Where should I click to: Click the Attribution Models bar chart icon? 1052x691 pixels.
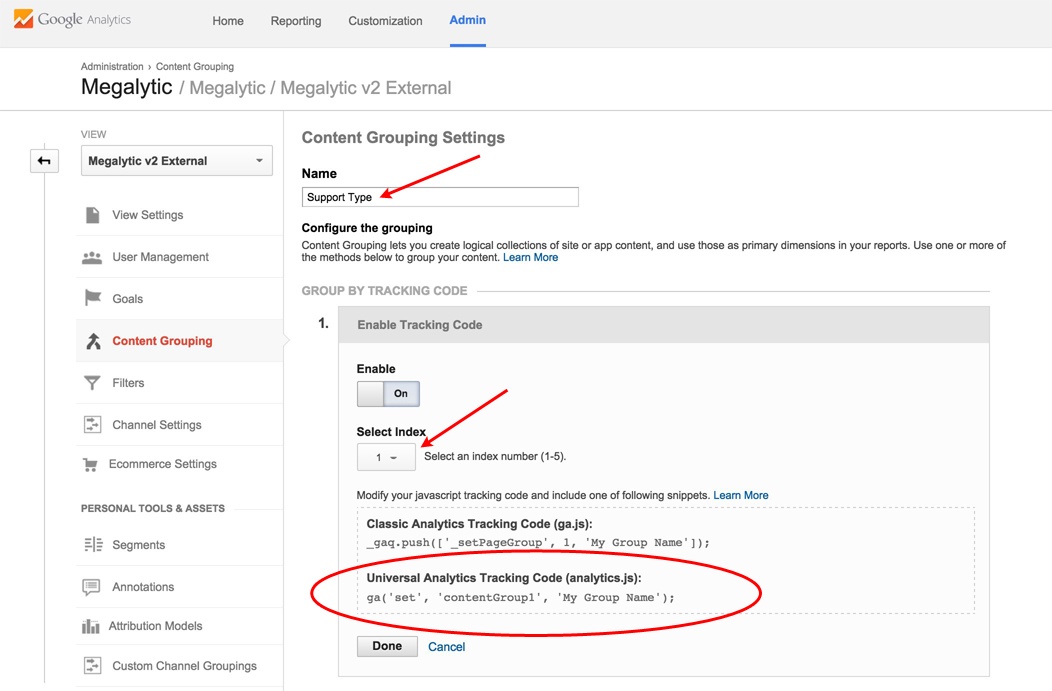click(x=92, y=626)
